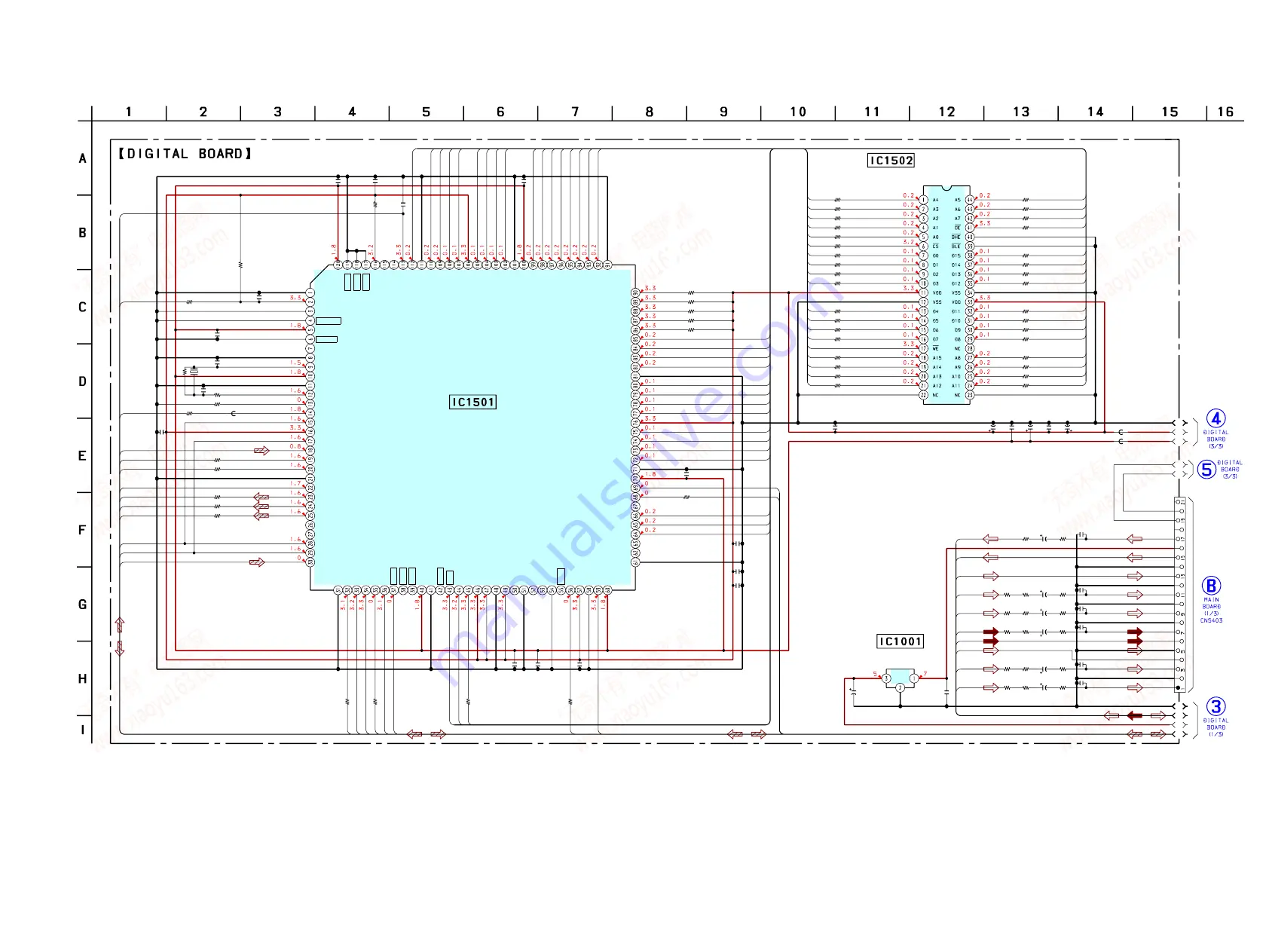Viewport: 1266px width, 952px height.
Task: Click column header 7
Action: pos(575,112)
